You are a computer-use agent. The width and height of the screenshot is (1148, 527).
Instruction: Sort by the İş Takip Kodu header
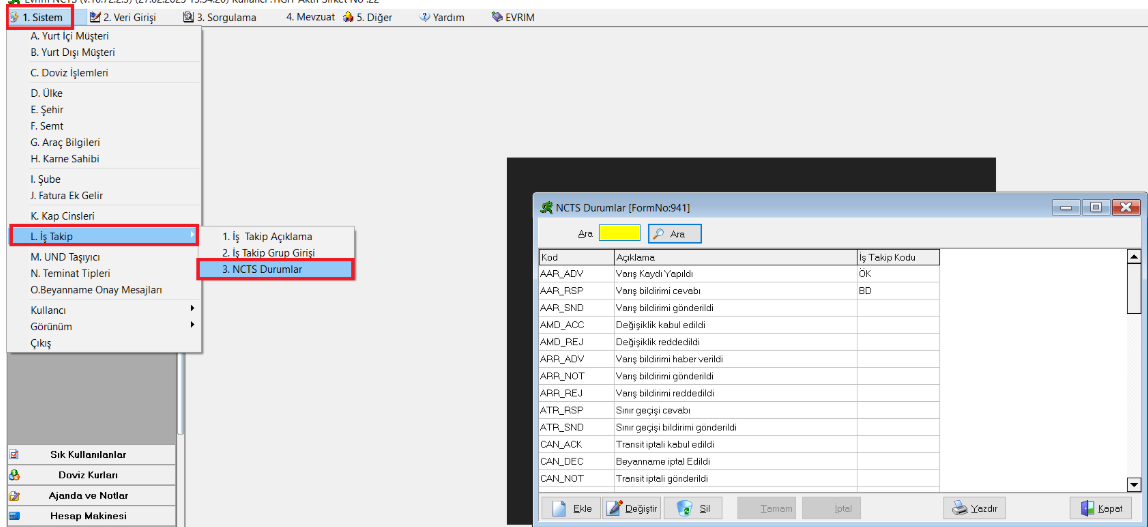click(898, 257)
